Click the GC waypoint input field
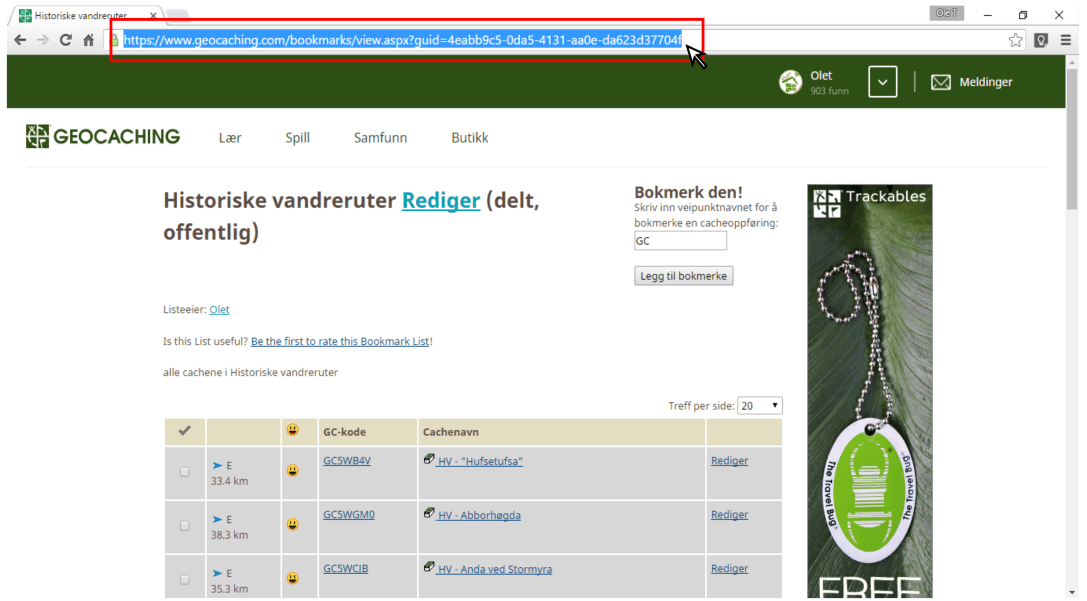The image size is (1087, 601). (x=680, y=241)
